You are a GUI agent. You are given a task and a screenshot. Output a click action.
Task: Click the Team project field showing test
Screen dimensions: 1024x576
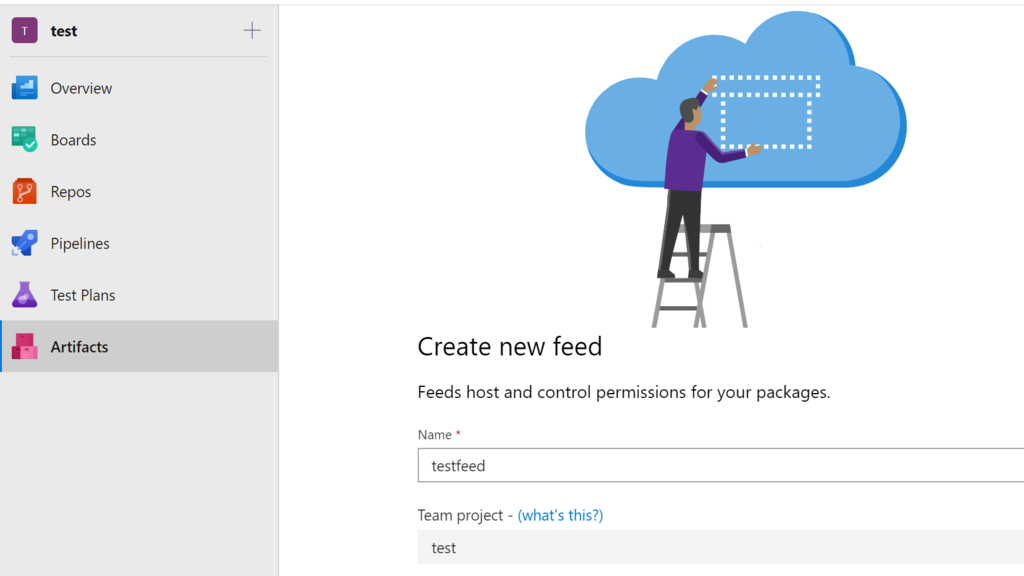click(720, 548)
